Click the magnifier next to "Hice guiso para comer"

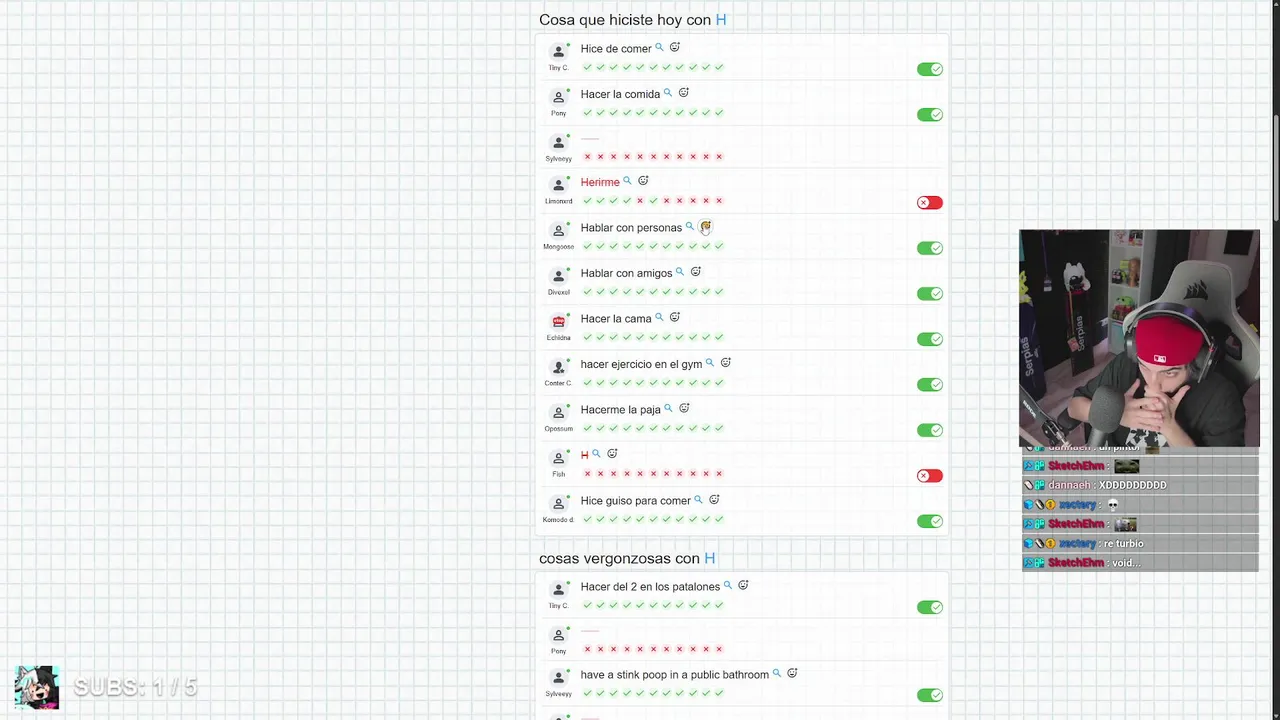tap(698, 500)
